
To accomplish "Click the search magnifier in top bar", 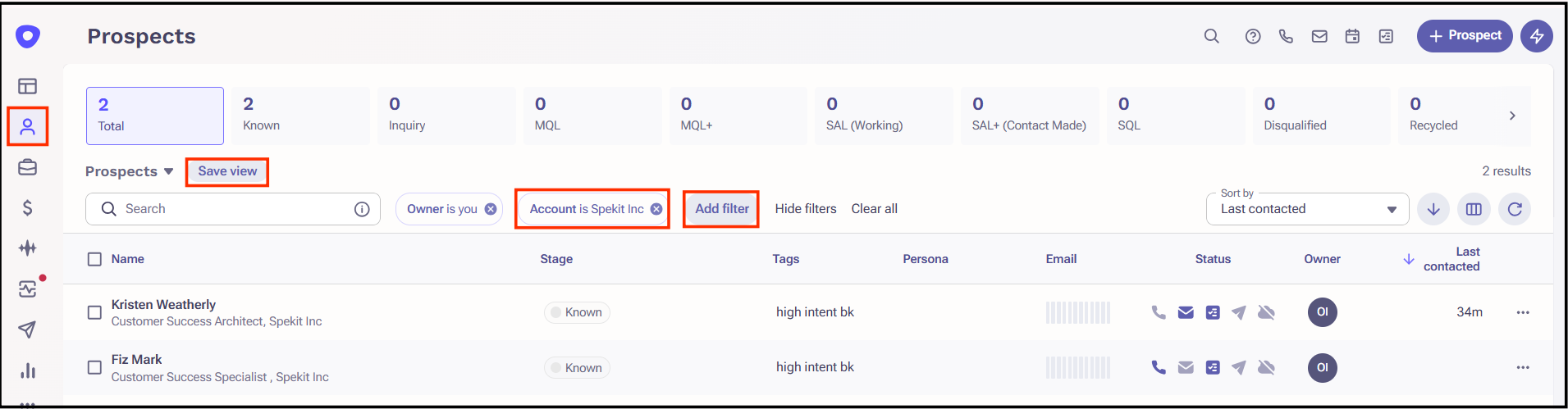I will click(1211, 36).
